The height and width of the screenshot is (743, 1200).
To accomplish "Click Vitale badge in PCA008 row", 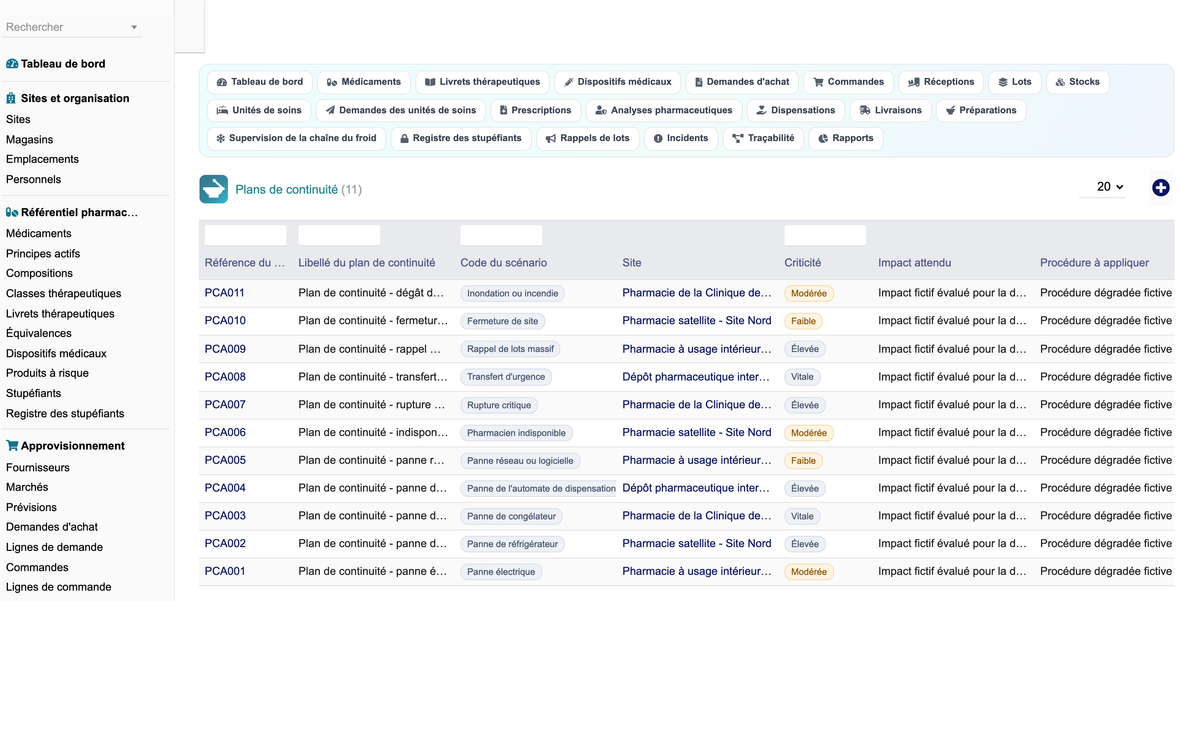I will [x=803, y=377].
